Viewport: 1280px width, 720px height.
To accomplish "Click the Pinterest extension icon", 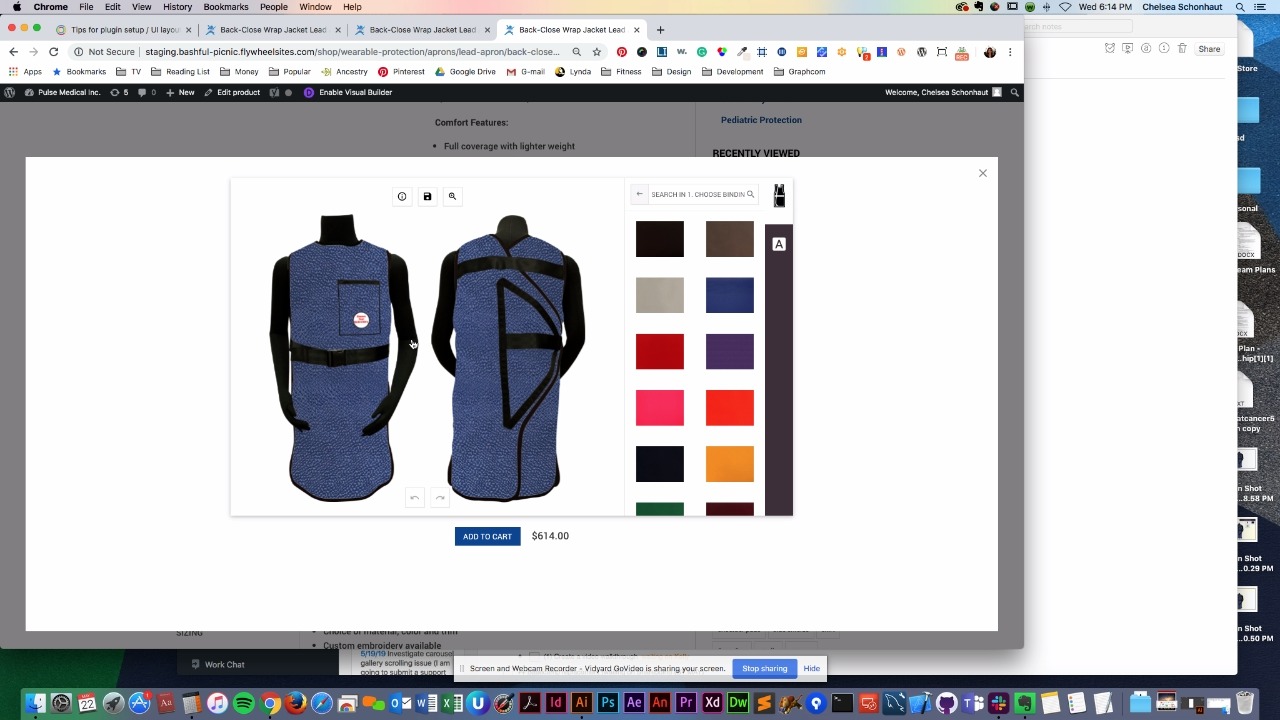I will [621, 52].
